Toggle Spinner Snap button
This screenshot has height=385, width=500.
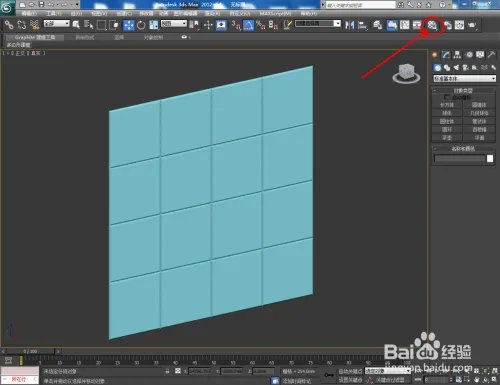(273, 25)
